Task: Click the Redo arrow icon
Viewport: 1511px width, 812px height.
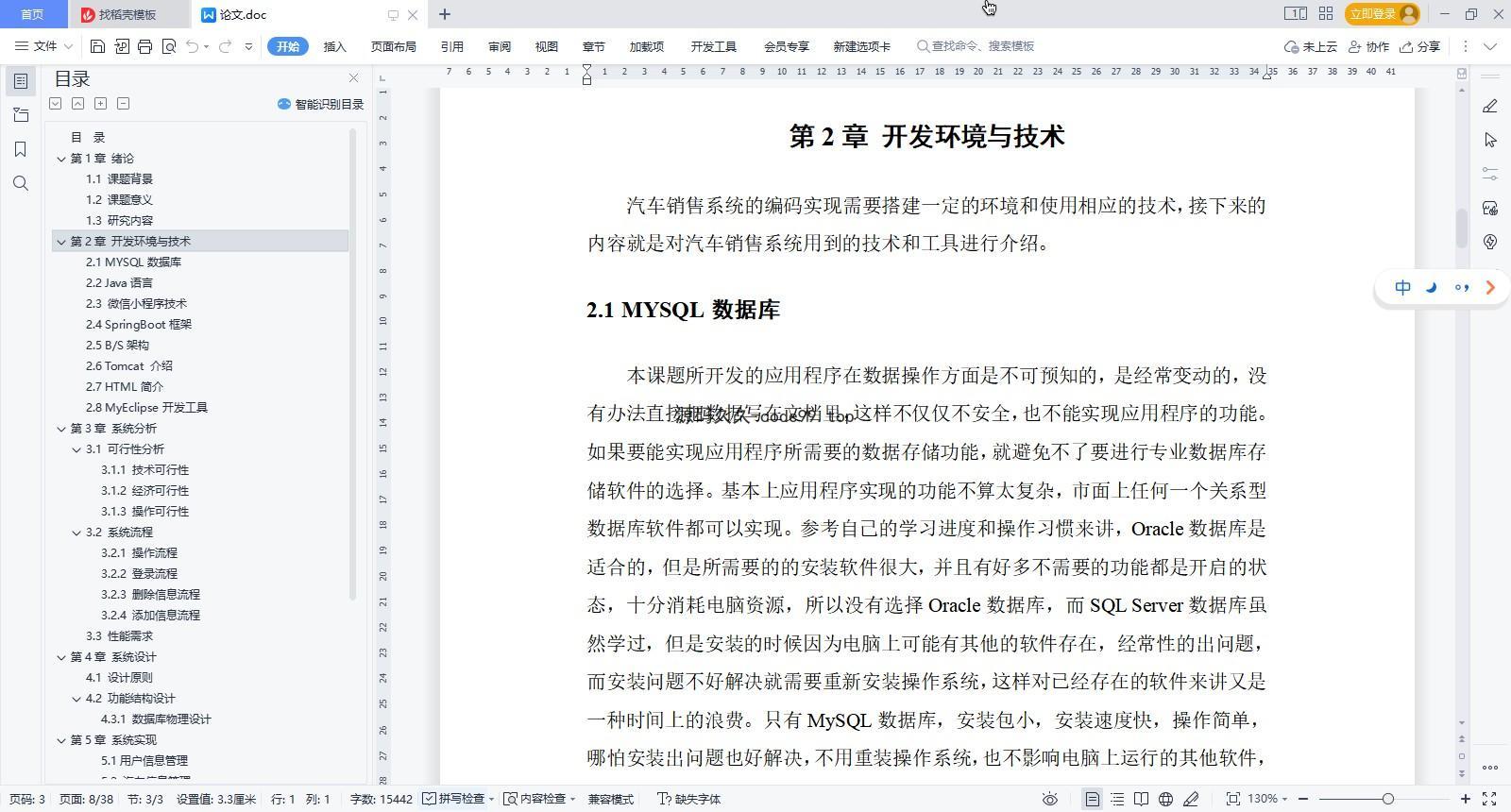Action: click(225, 46)
